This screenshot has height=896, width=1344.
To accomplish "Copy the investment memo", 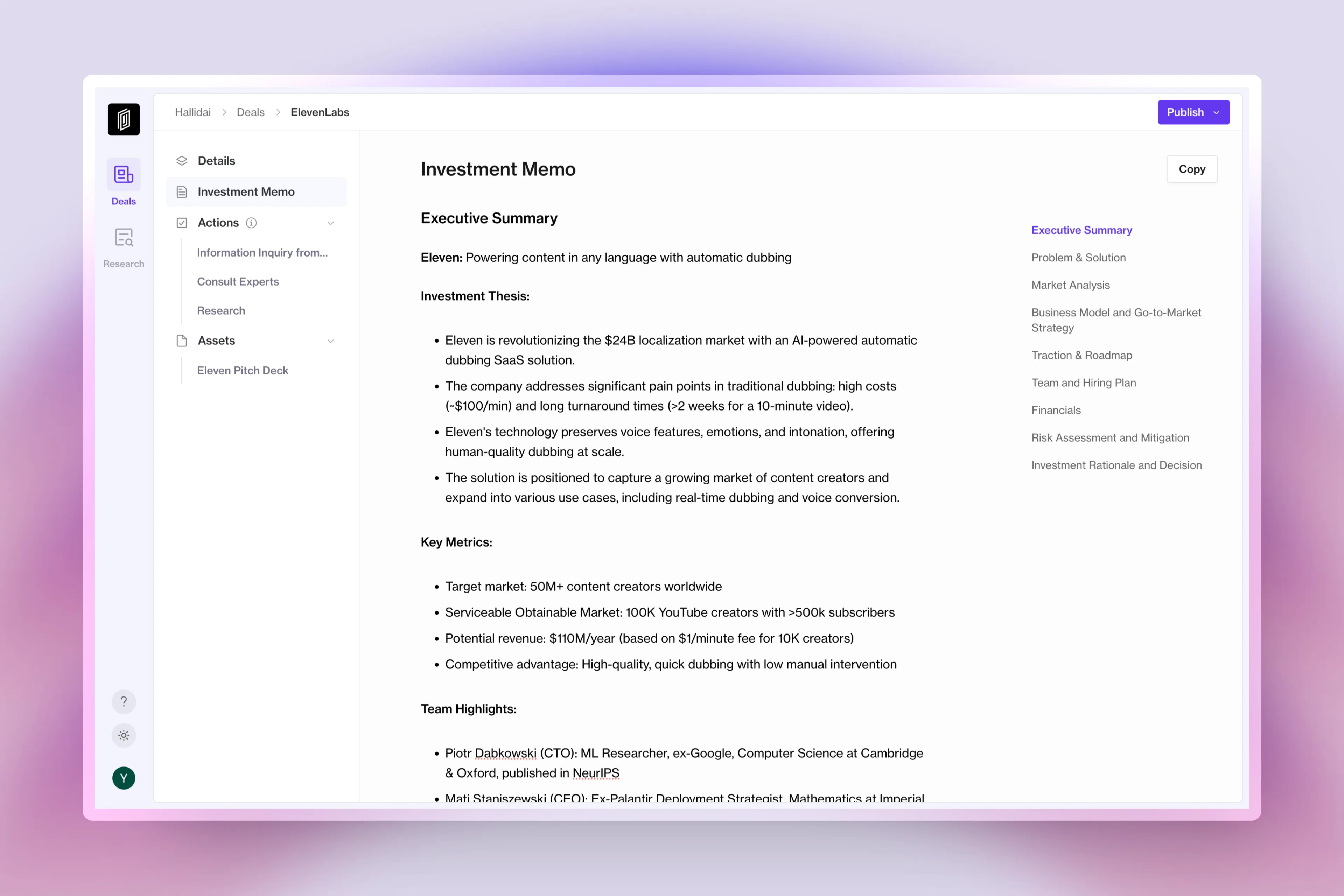I will click(x=1192, y=169).
